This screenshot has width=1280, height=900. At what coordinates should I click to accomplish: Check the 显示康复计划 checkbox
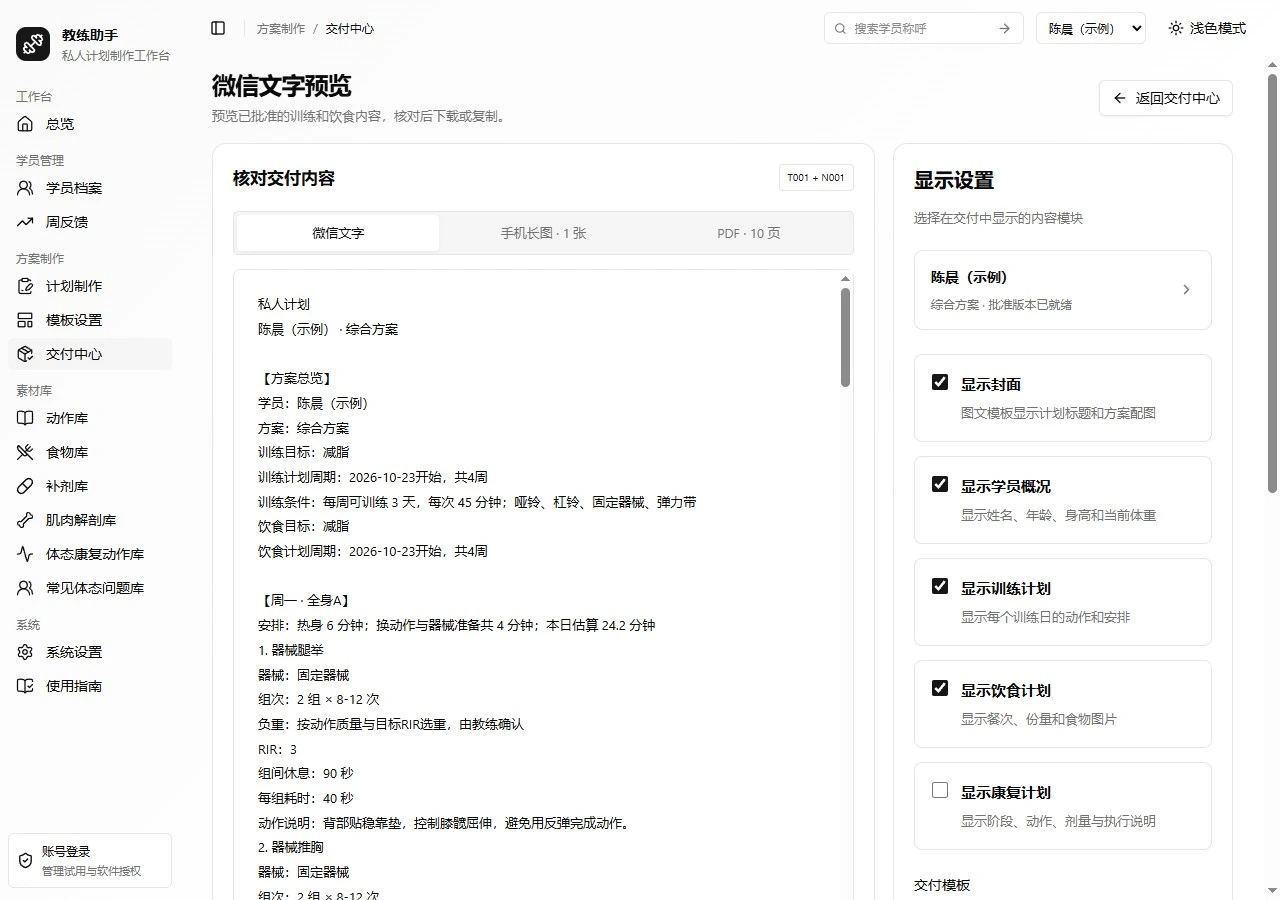[940, 790]
